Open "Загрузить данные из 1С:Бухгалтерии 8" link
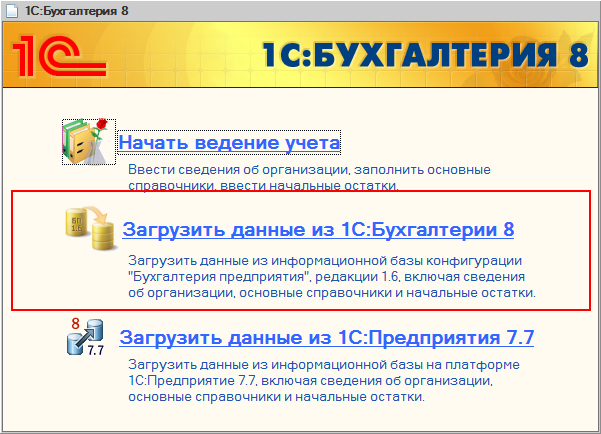 click(318, 230)
